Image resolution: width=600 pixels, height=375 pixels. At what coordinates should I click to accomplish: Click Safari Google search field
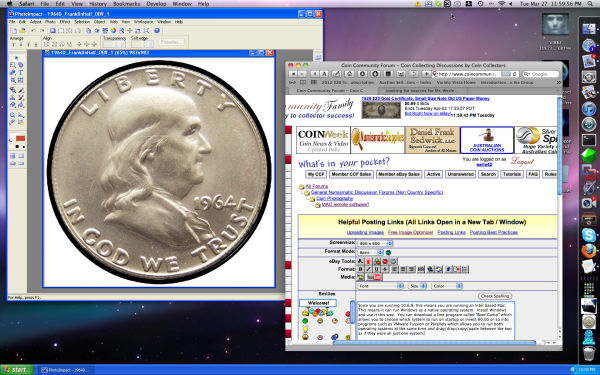tap(540, 74)
